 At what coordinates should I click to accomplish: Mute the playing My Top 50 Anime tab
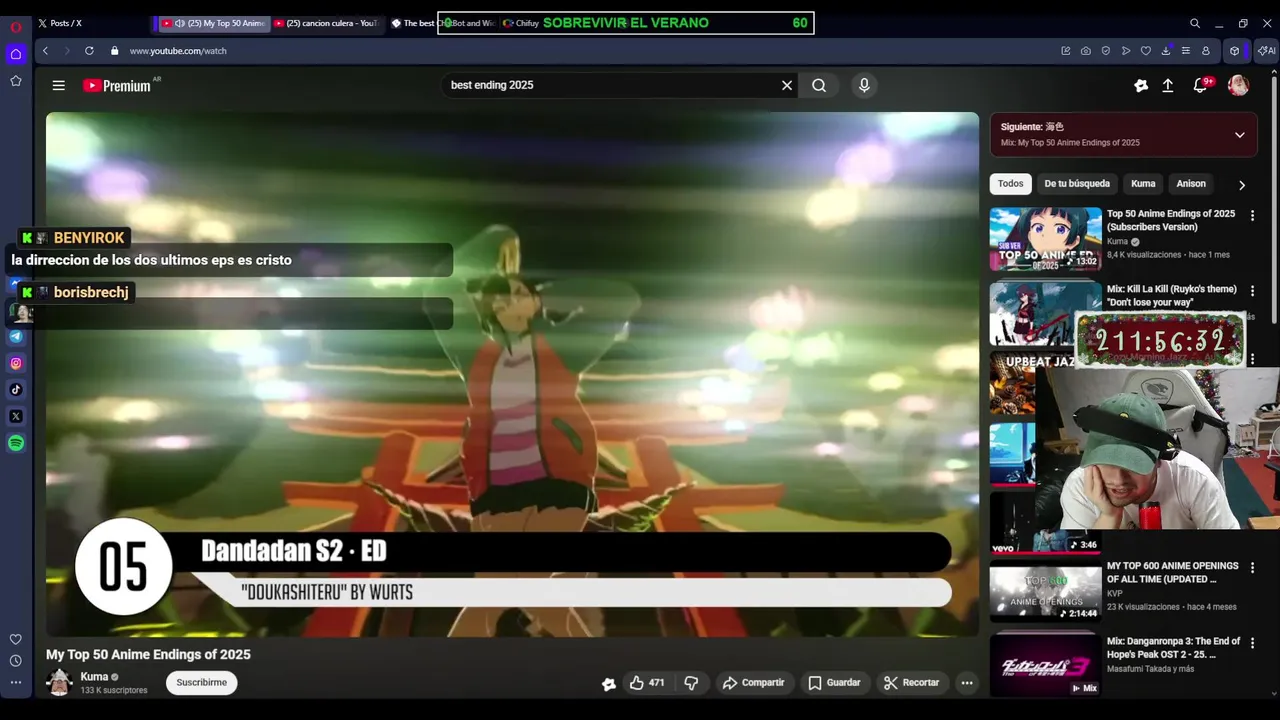point(180,23)
